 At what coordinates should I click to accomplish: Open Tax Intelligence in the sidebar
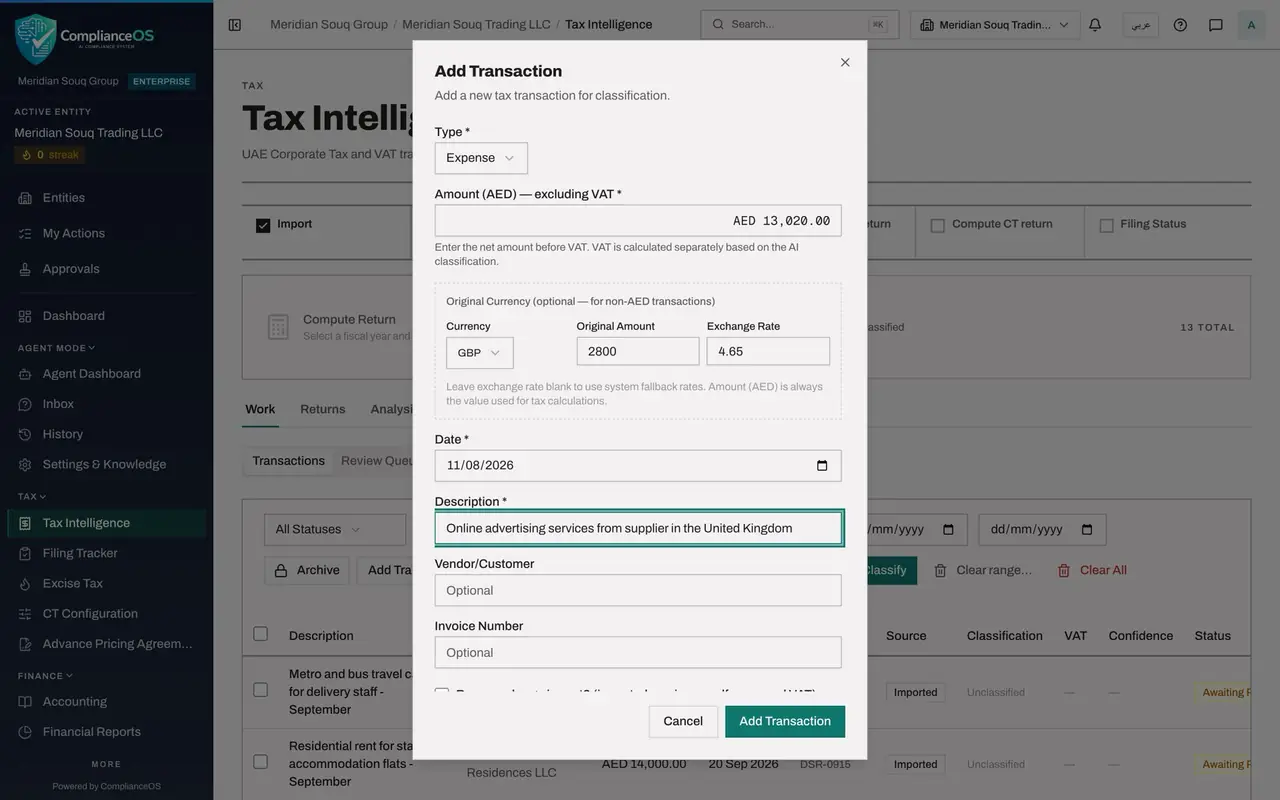point(107,523)
